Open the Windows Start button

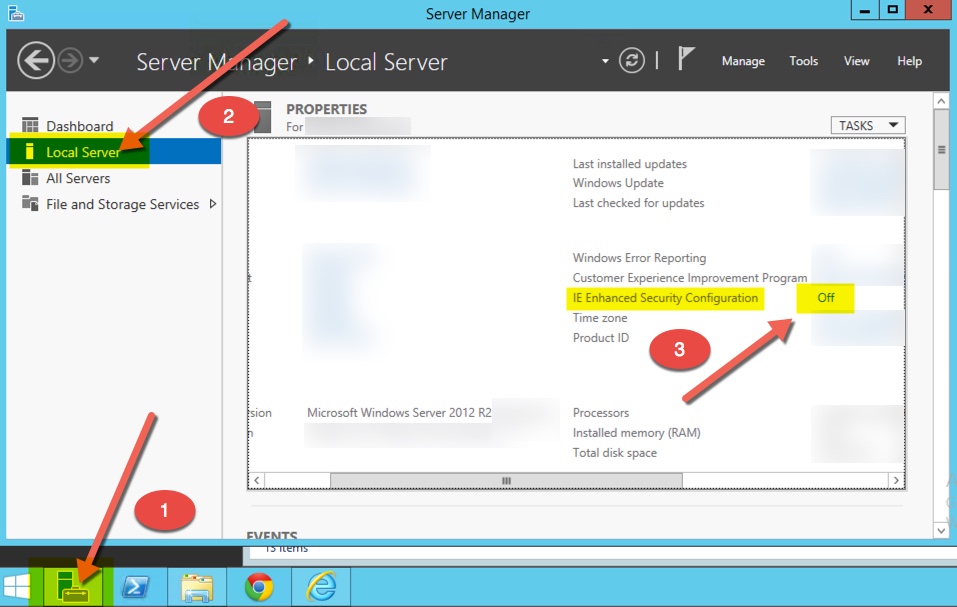coord(16,587)
